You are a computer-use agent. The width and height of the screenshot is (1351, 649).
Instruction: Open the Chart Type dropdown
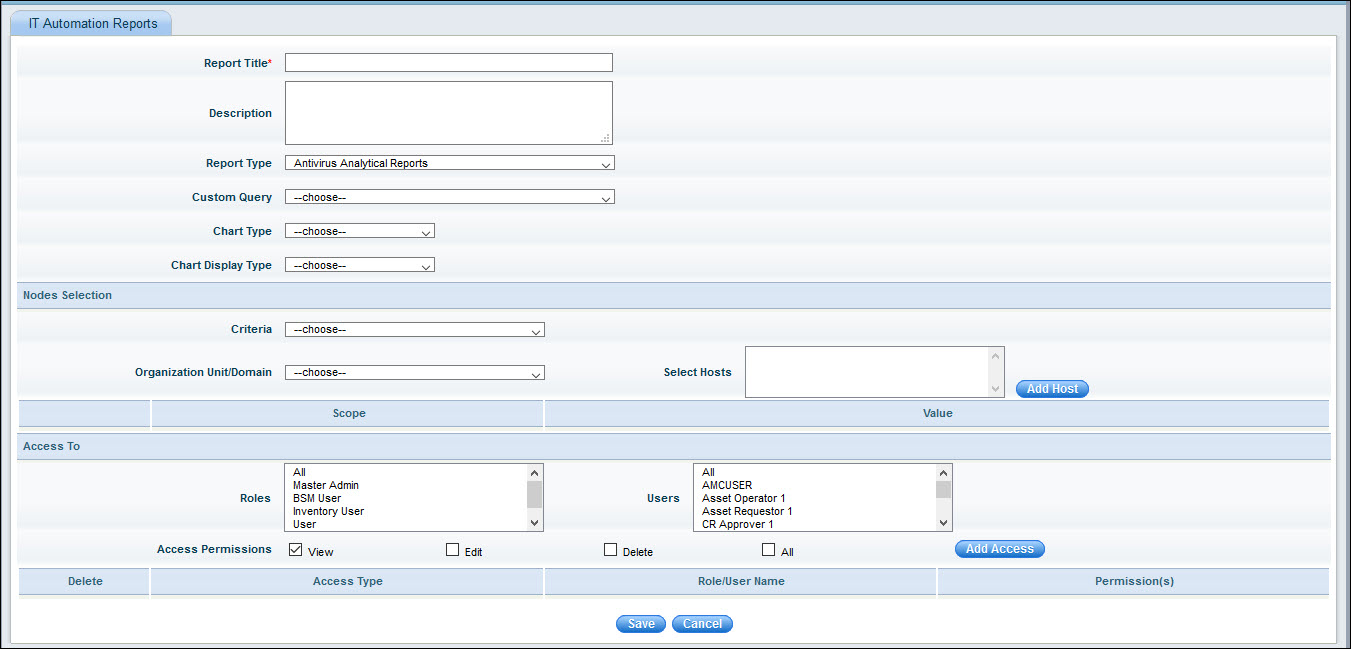[359, 231]
